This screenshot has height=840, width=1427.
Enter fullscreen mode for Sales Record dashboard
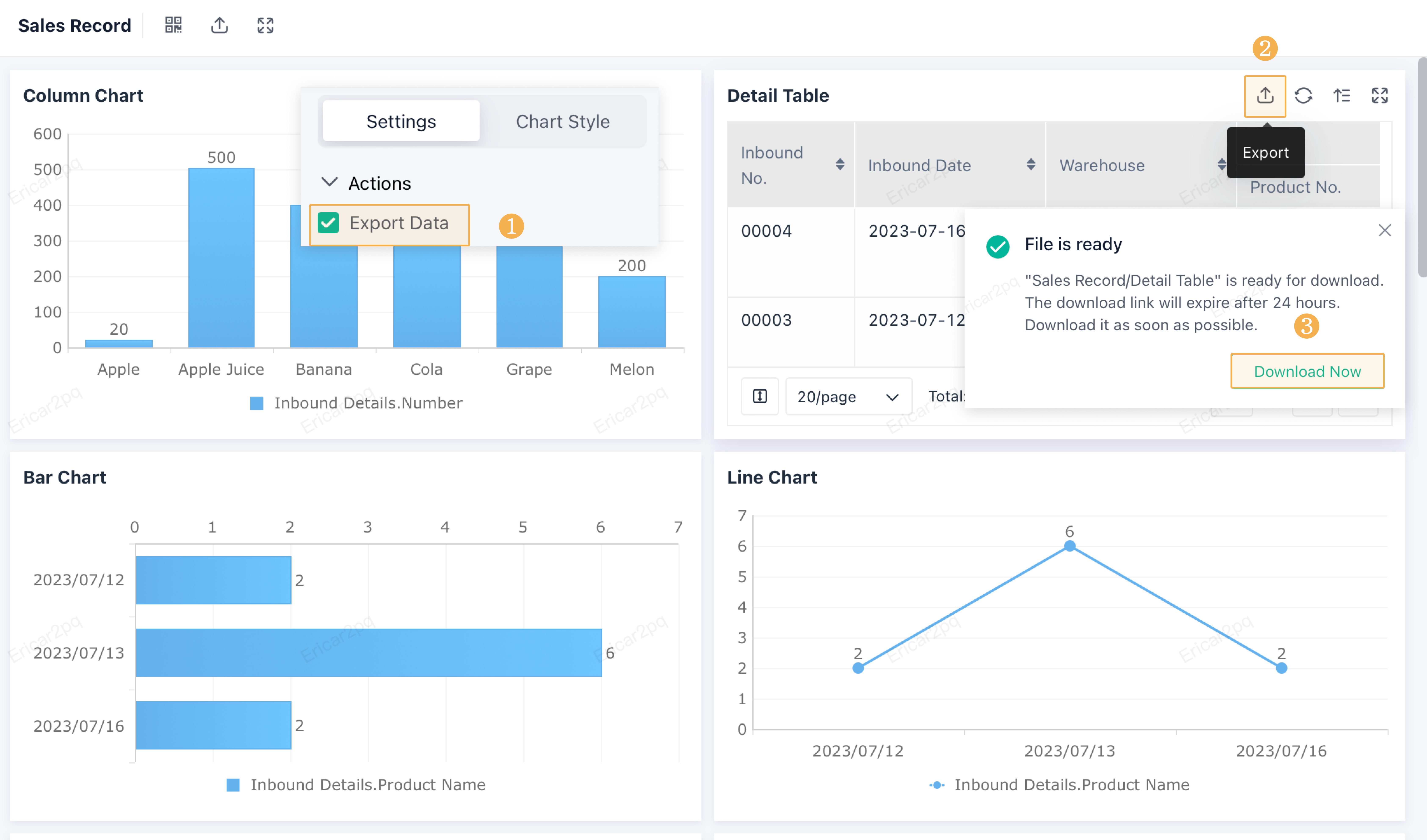coord(265,25)
